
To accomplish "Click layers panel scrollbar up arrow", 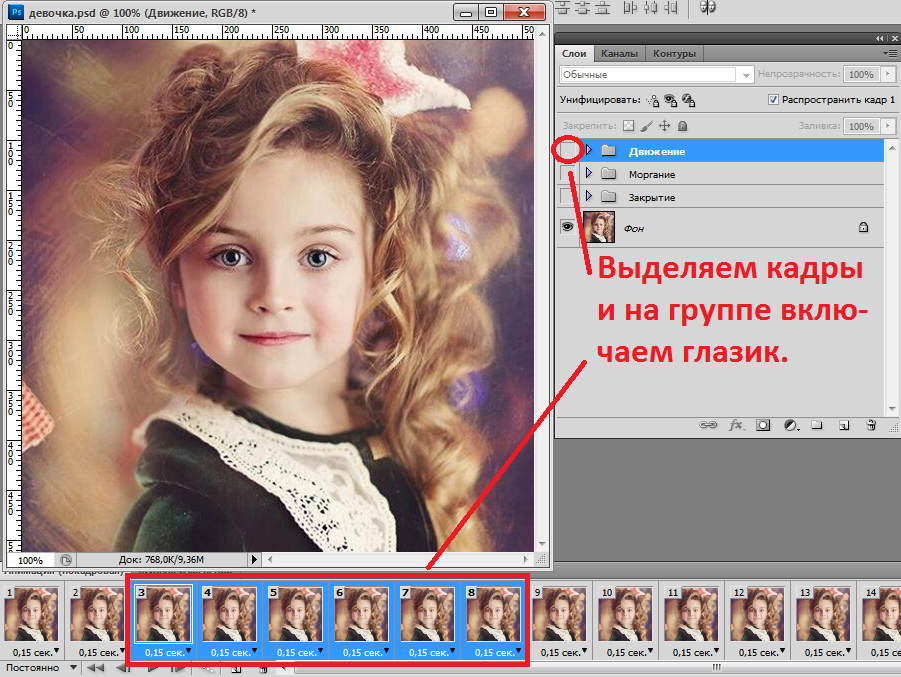I will [892, 146].
